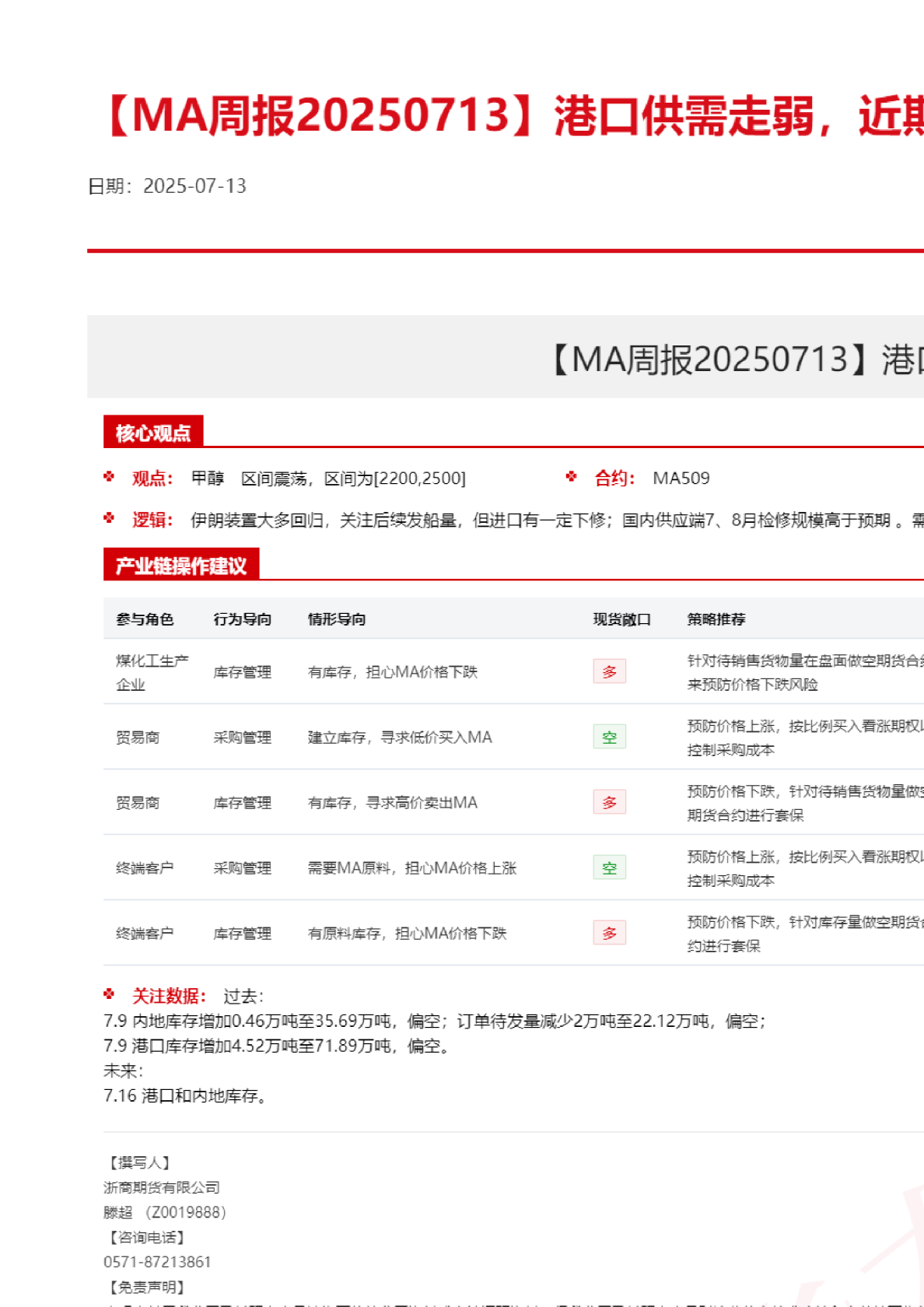The image size is (924, 1307).
Task: Click the 空 badge in 终端客户 采购管理 row
Action: (x=609, y=867)
